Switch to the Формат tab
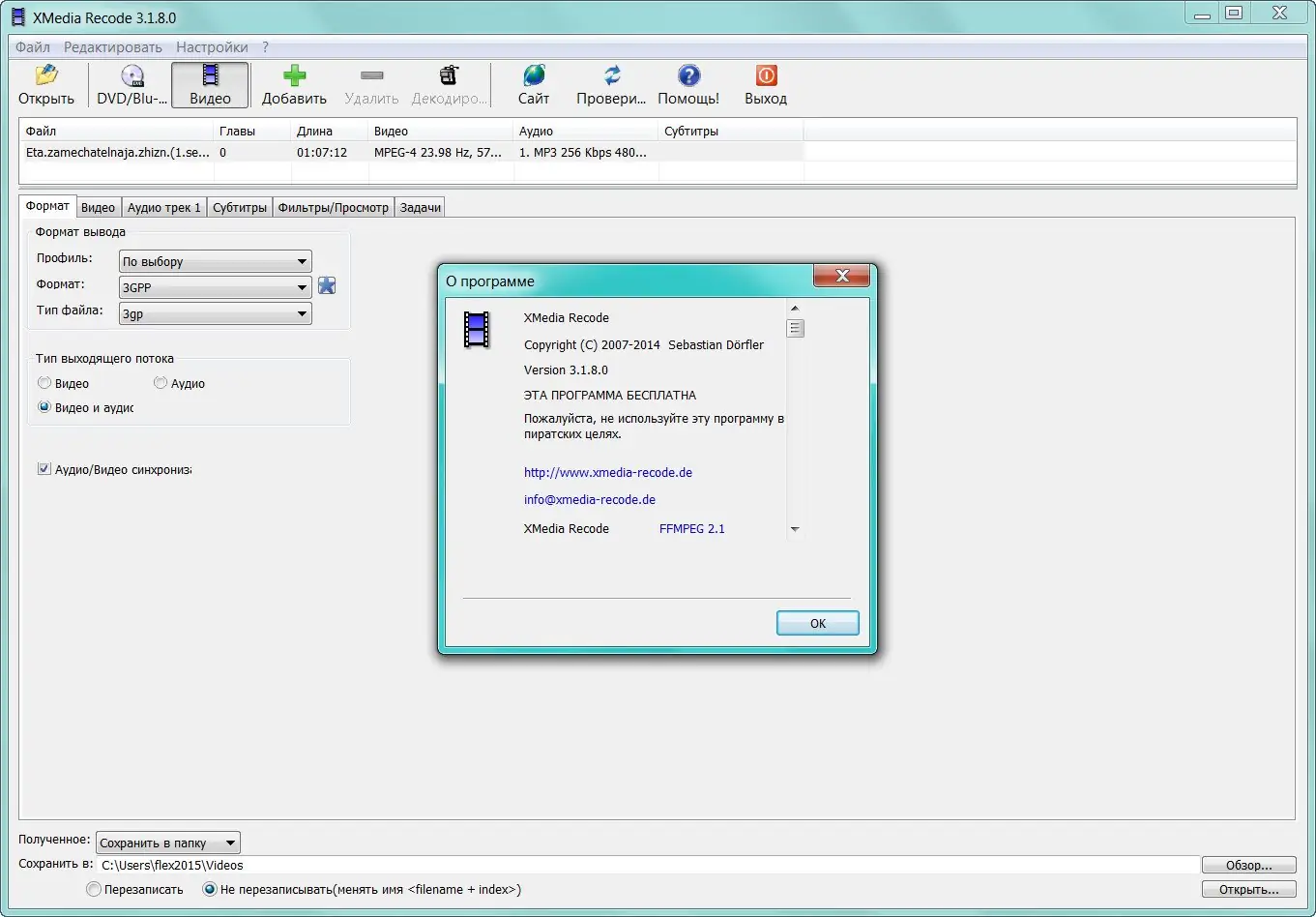This screenshot has height=917, width=1316. 47,206
